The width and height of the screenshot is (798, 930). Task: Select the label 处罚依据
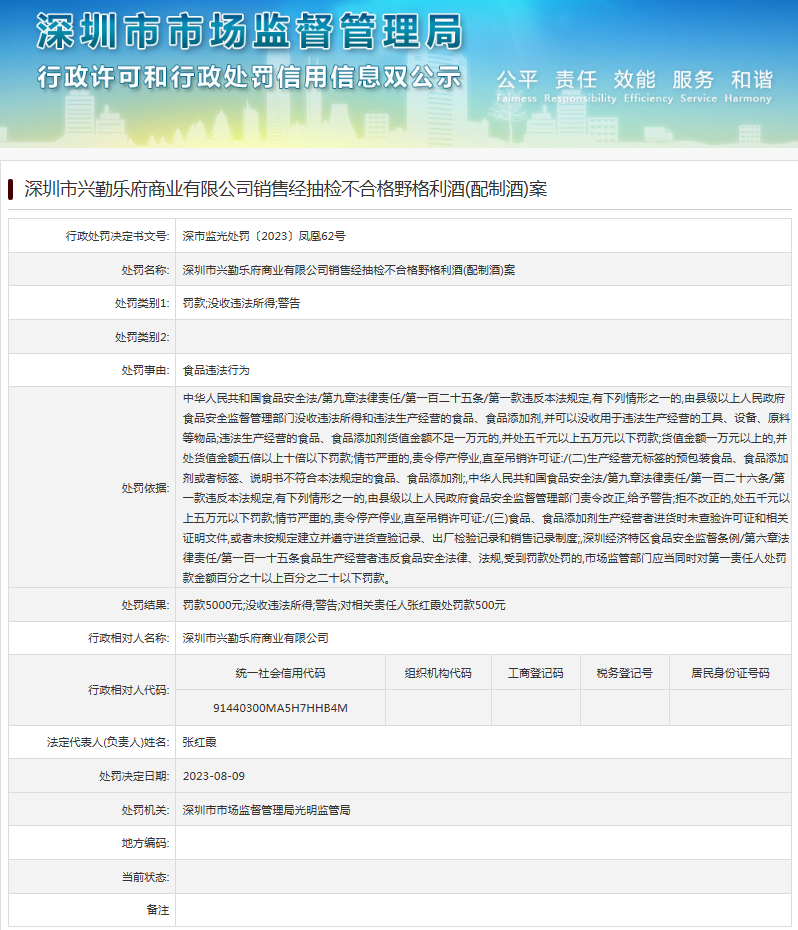click(x=145, y=488)
